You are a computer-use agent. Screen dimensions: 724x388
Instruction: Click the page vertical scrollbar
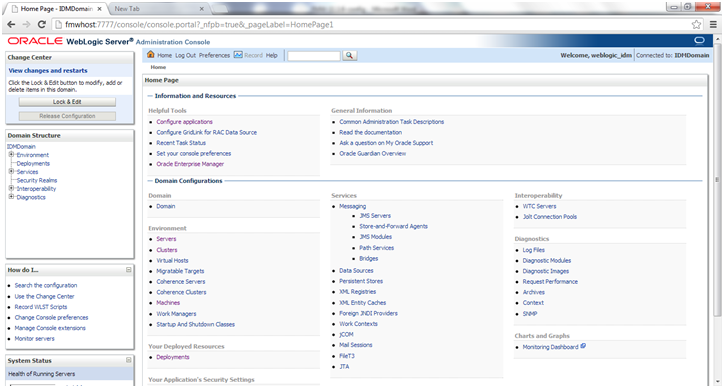click(x=717, y=180)
